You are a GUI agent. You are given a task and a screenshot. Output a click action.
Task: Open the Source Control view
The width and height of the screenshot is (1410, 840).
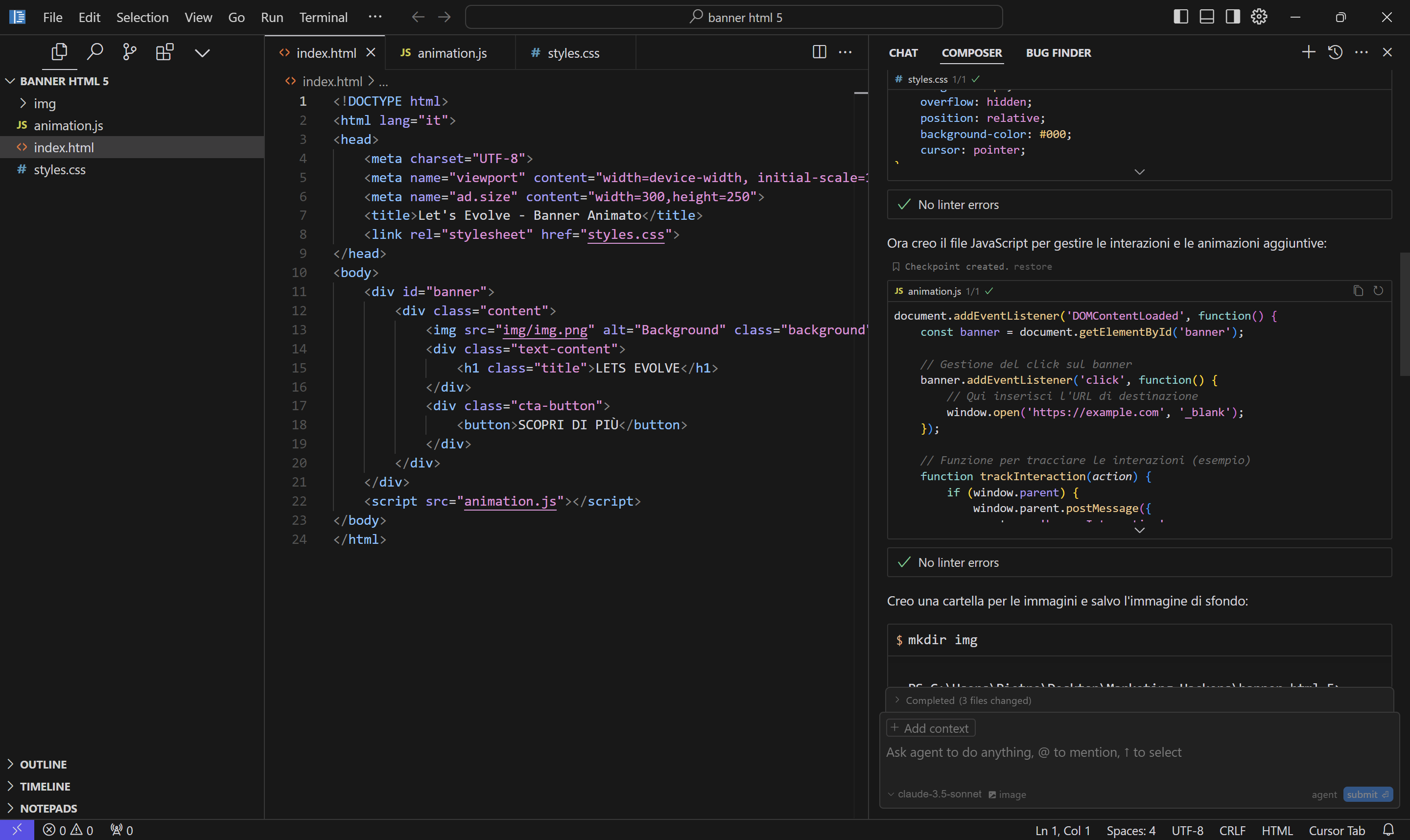(129, 51)
